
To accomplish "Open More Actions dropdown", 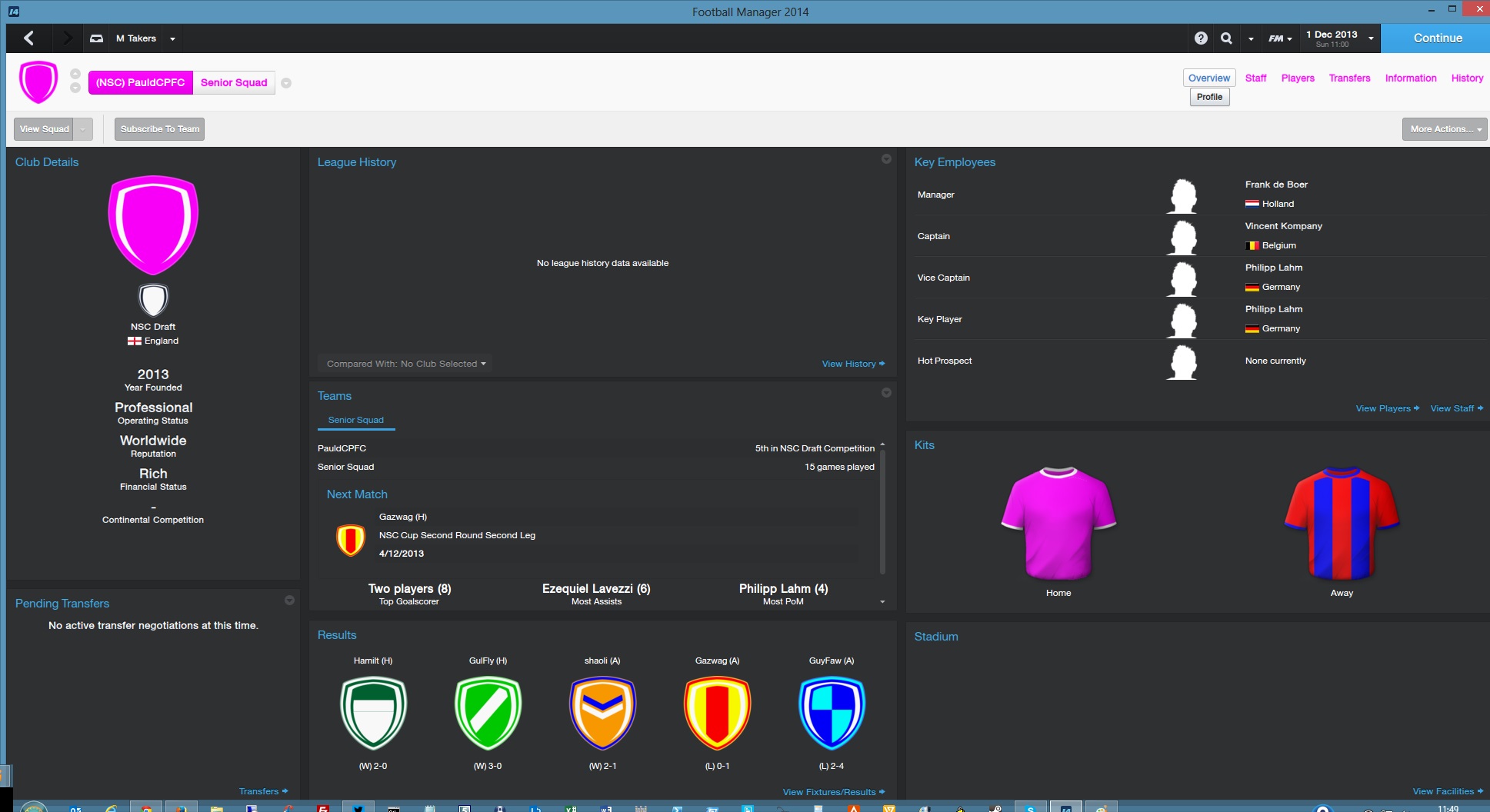I will point(1444,129).
